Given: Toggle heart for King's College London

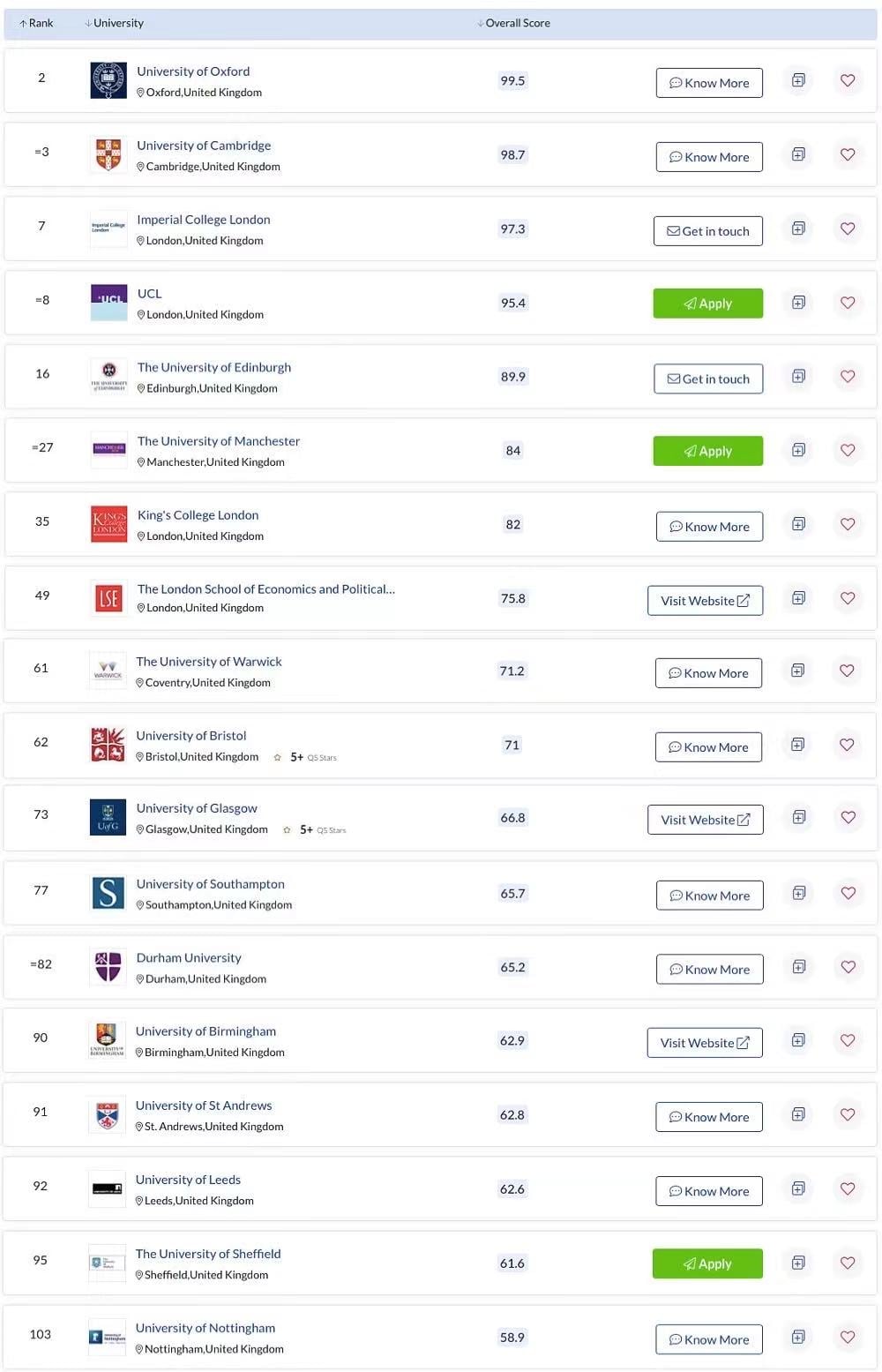Looking at the screenshot, I should (x=848, y=524).
